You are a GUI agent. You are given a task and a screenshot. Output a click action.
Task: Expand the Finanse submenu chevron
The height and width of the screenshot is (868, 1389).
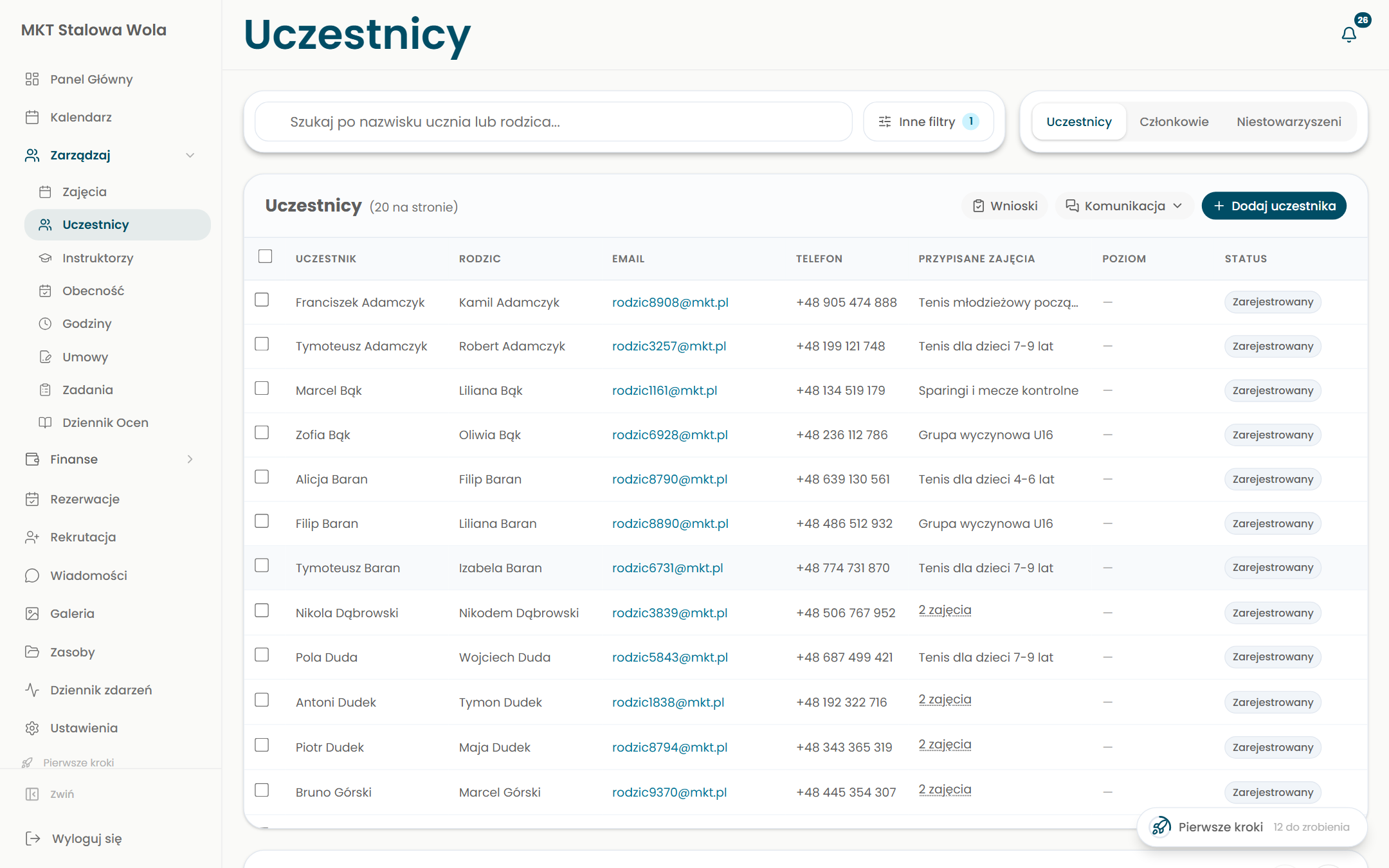point(190,459)
